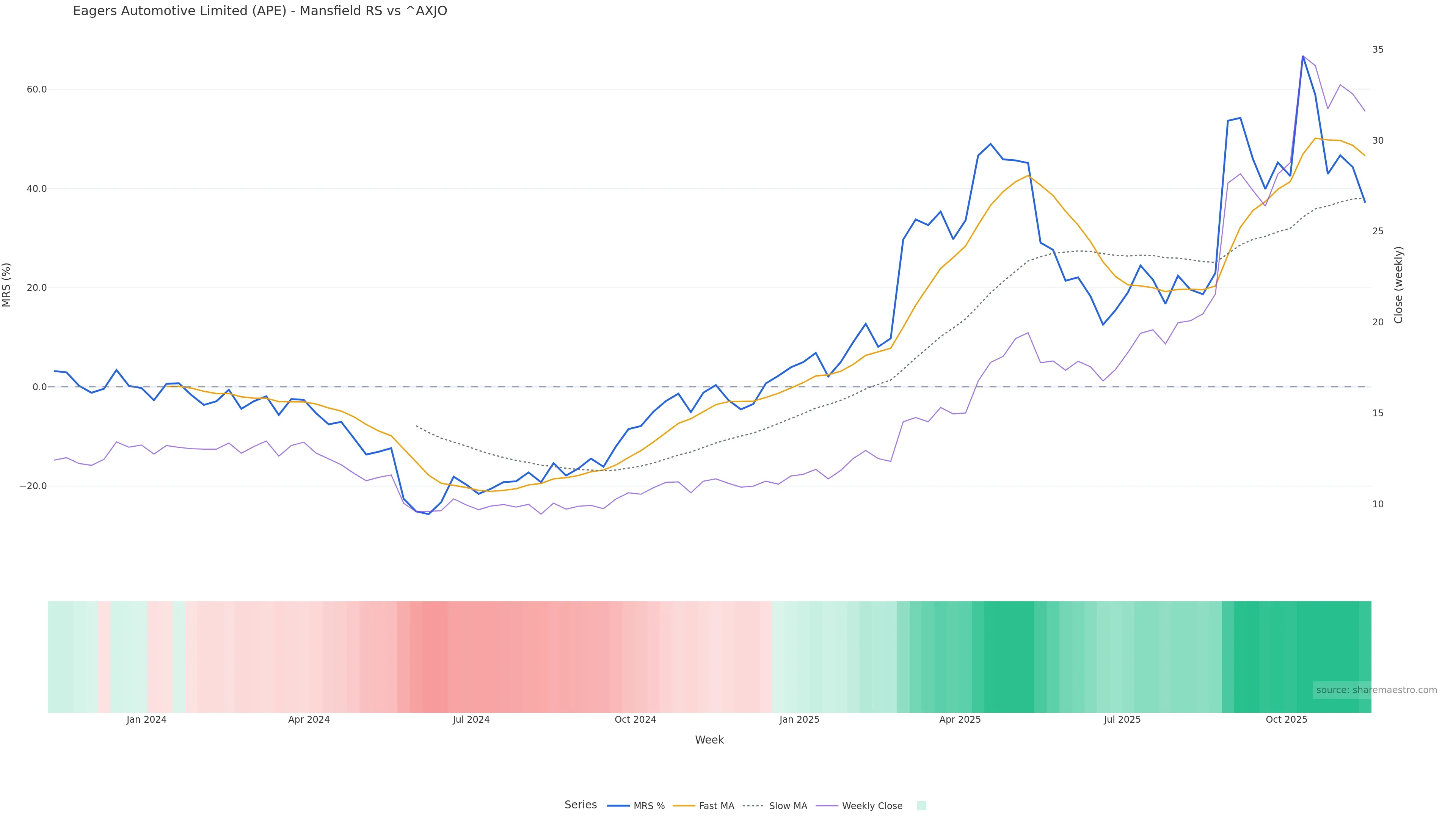Select the MRS (%) axis title
Screen dimensions: 1456x819
coord(7,285)
